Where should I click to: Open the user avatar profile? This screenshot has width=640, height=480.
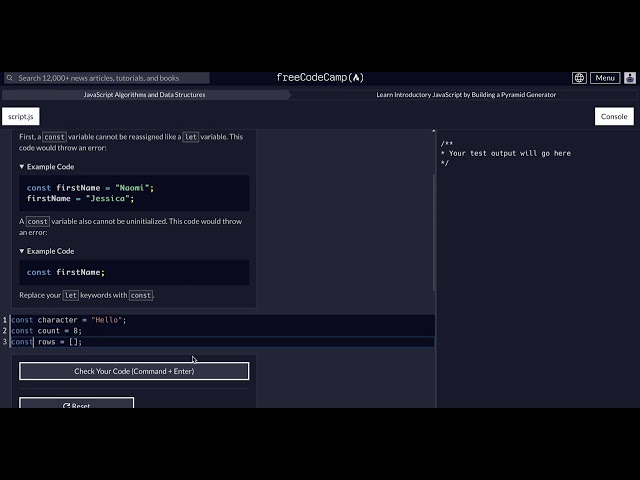pos(630,78)
